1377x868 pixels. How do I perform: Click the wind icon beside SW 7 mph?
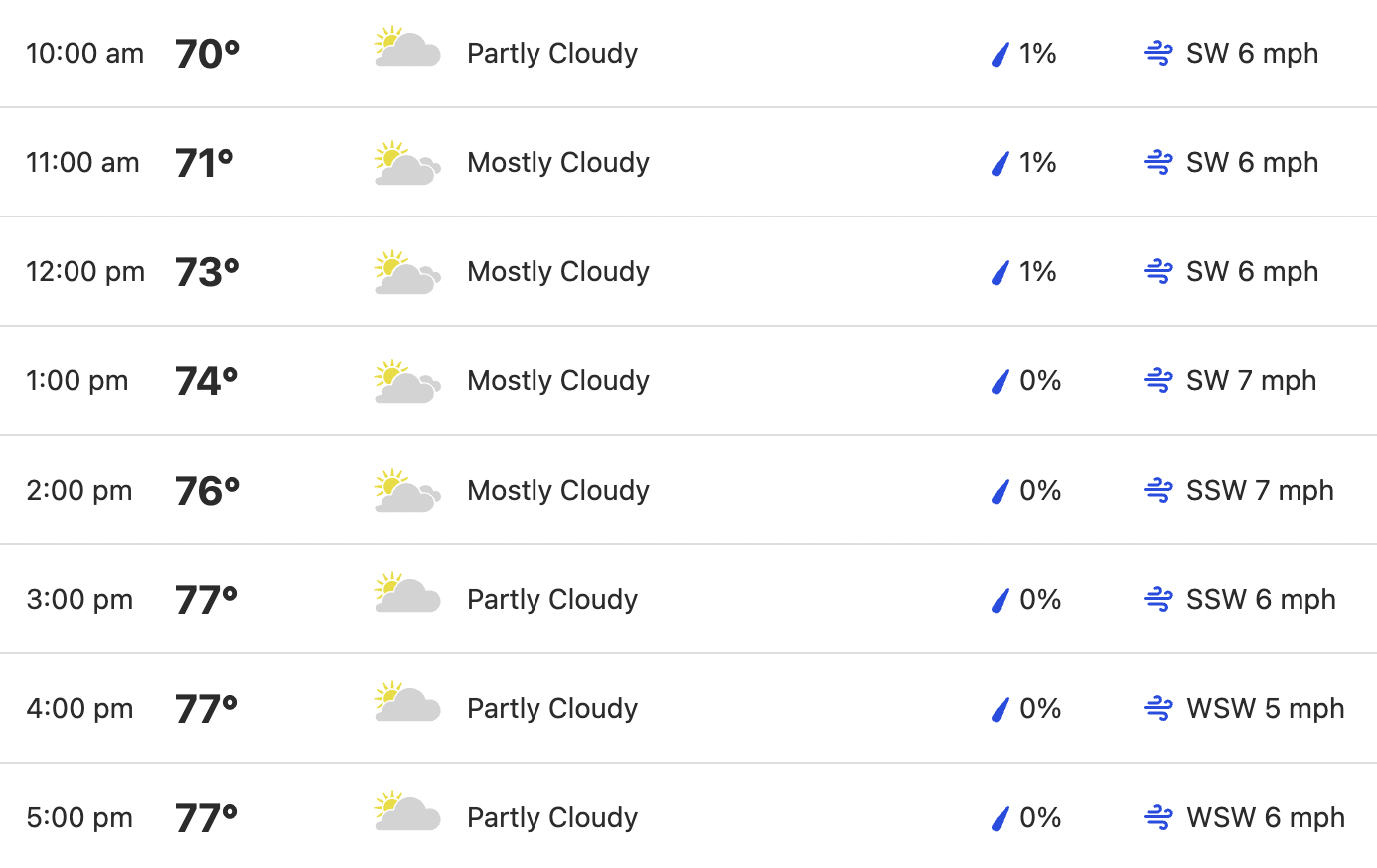(x=1158, y=380)
